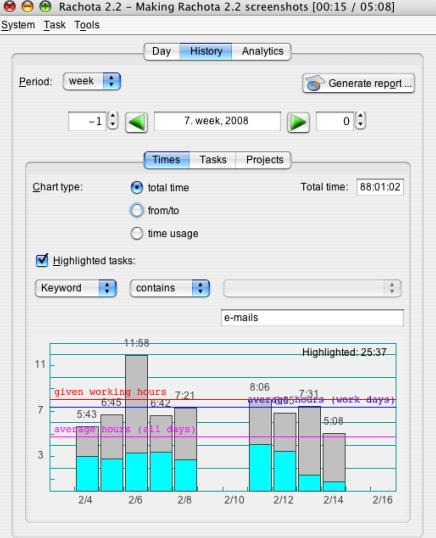Open the Period week dropdown
This screenshot has height=538, width=436.
[x=92, y=81]
